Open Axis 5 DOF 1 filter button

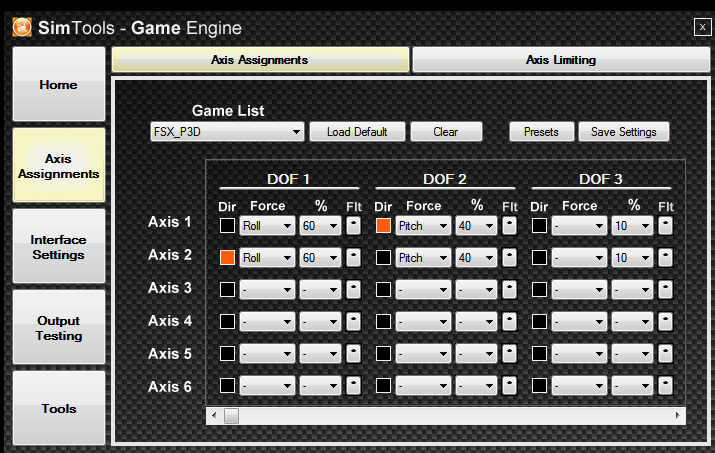353,354
